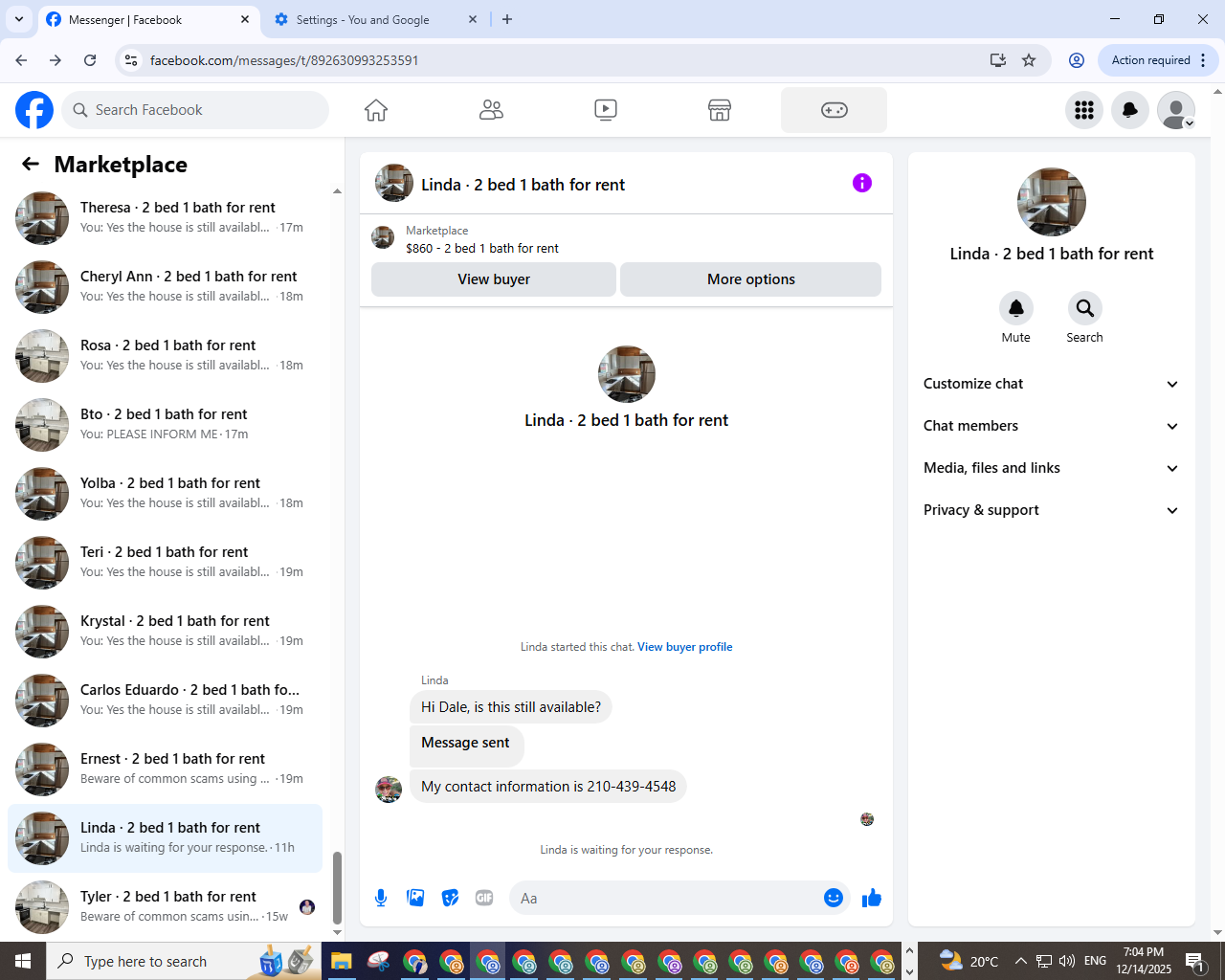The width and height of the screenshot is (1225, 980).
Task: Open the account profile avatar menu
Action: click(1176, 110)
